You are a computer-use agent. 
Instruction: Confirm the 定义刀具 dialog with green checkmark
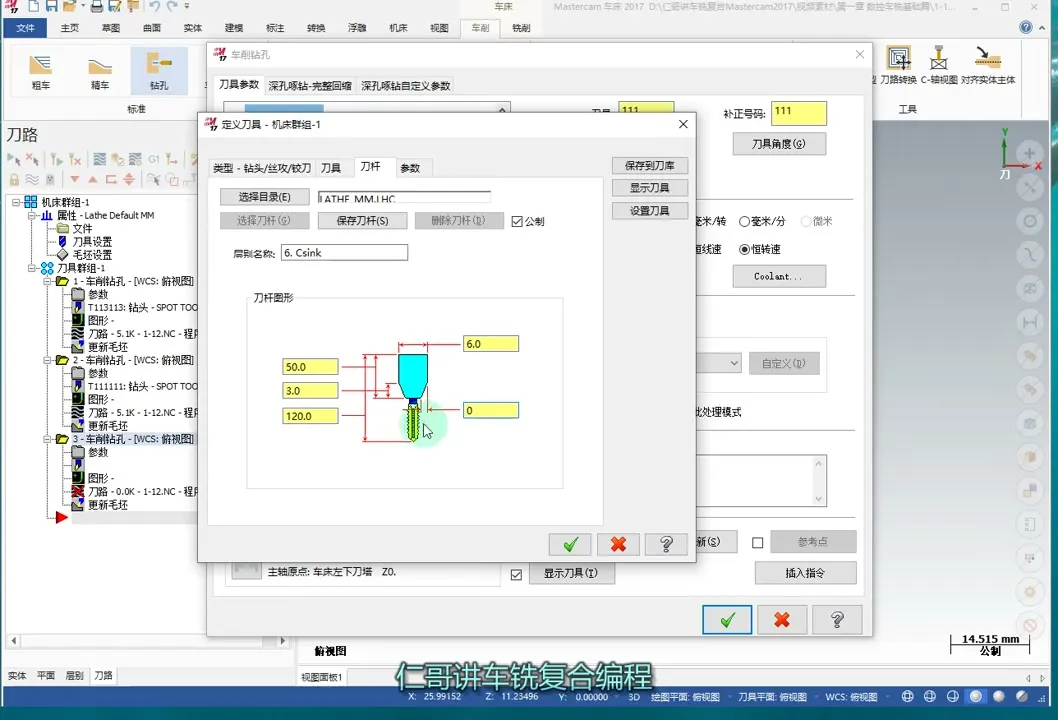(570, 544)
